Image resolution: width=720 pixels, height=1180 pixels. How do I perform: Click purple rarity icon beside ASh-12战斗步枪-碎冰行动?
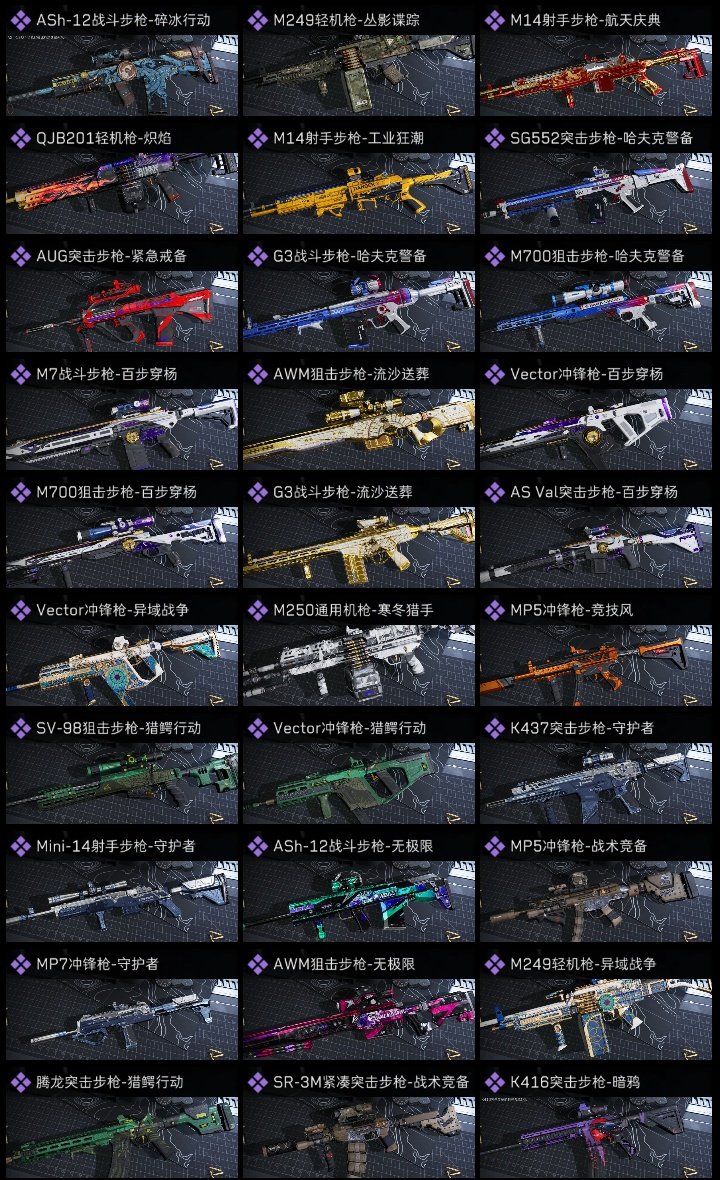20,20
